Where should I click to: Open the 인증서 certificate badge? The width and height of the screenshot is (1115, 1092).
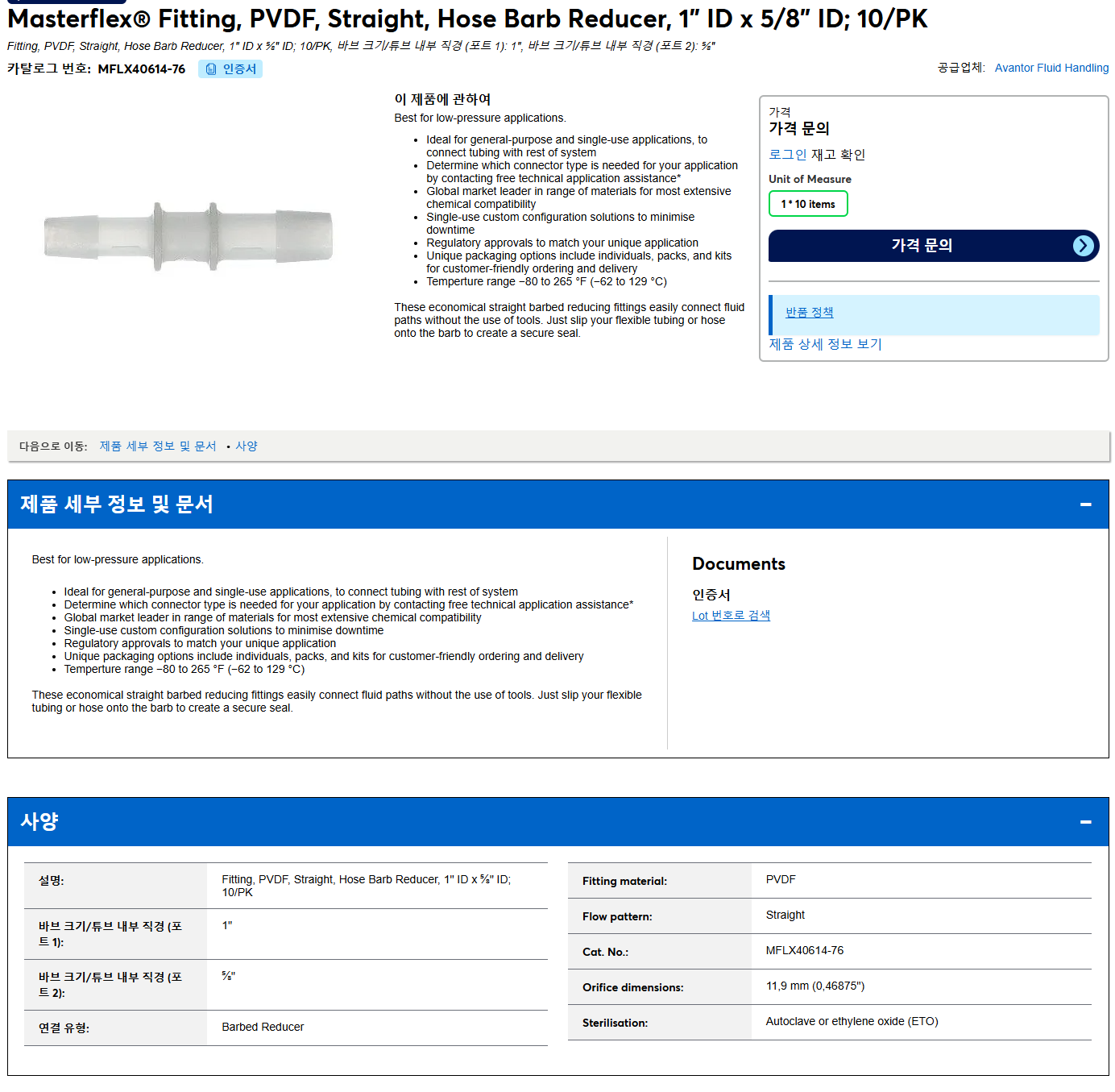[x=230, y=69]
